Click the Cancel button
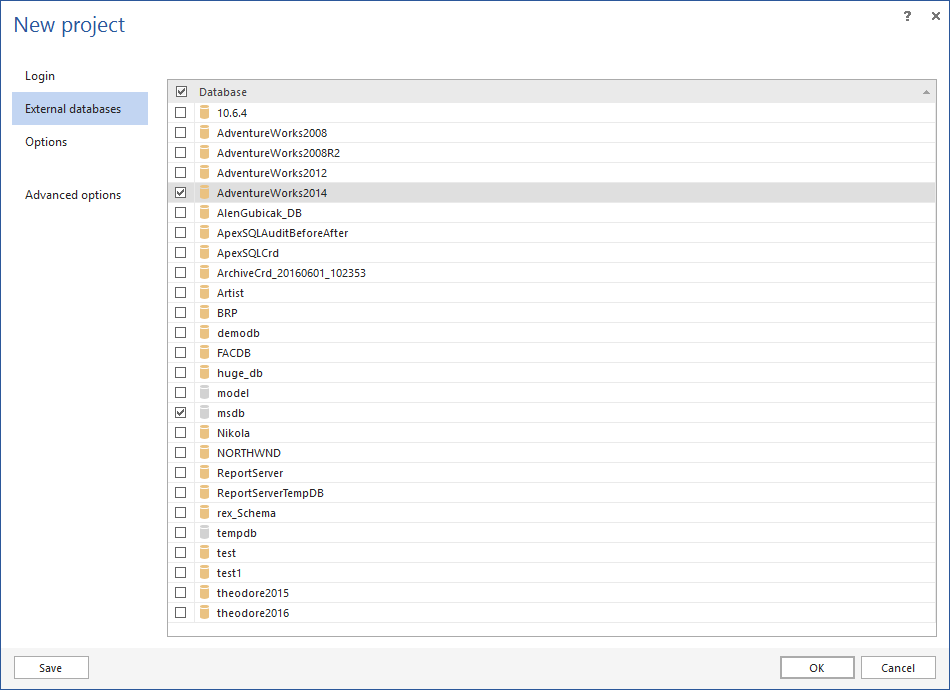Image resolution: width=950 pixels, height=690 pixels. point(898,668)
